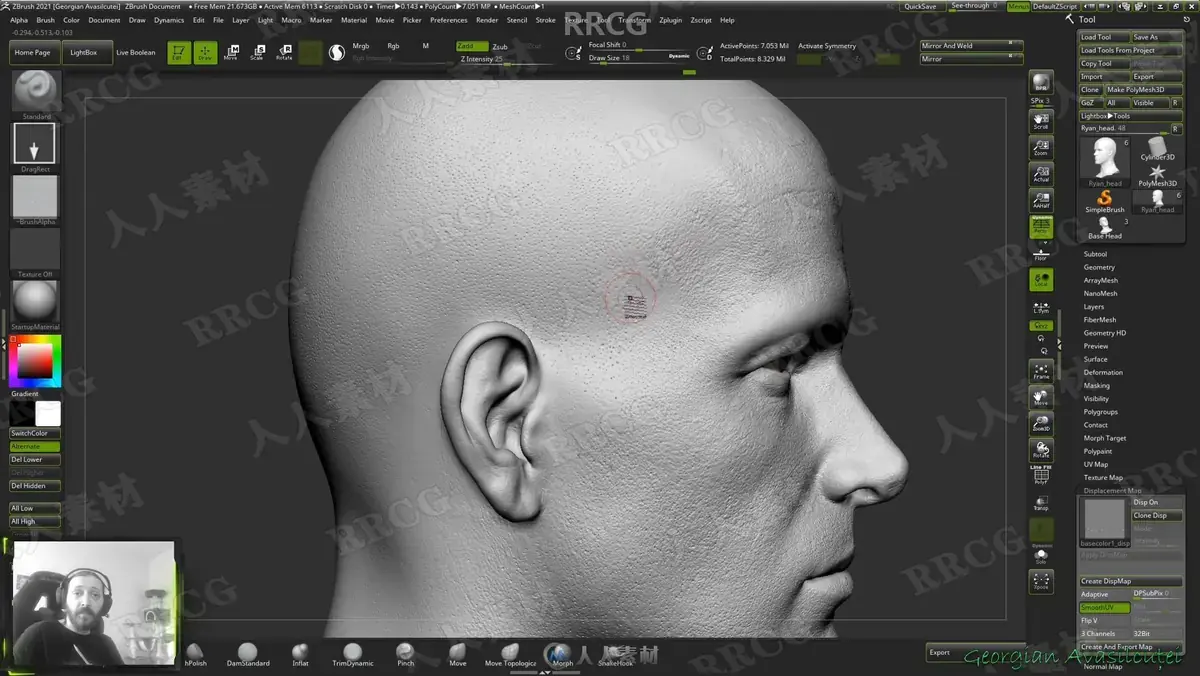1200x676 pixels.
Task: Click the QuickSave button
Action: point(921,6)
